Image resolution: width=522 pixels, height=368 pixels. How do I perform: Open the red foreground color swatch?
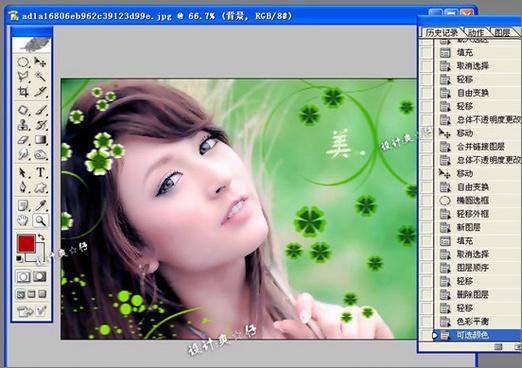pos(26,243)
